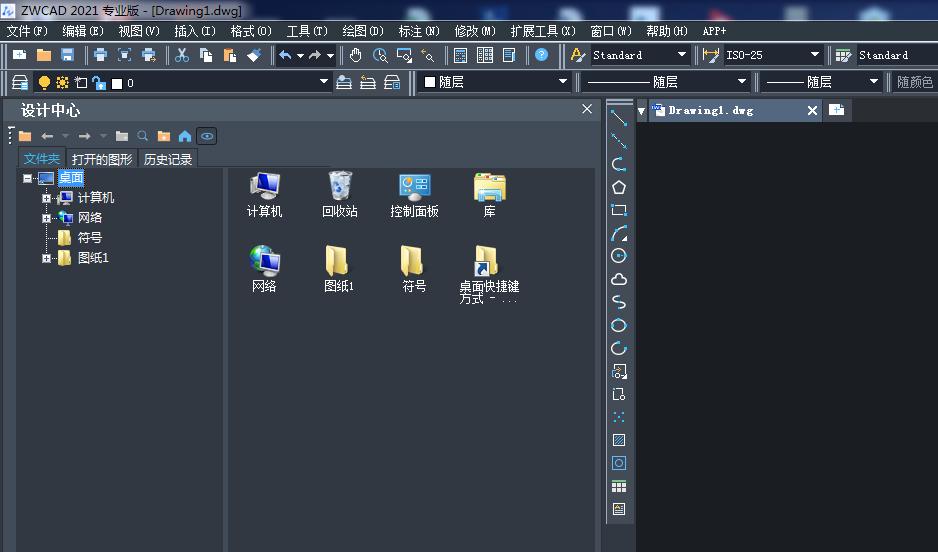Toggle the layer lock icon

[x=98, y=82]
